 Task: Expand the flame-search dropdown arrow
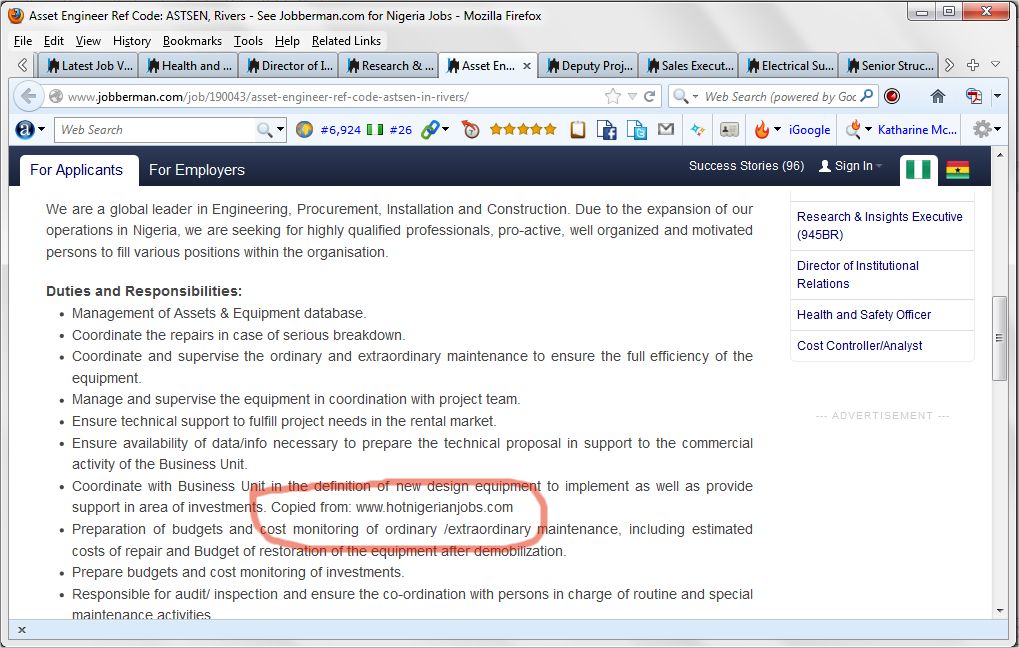pyautogui.click(x=868, y=129)
